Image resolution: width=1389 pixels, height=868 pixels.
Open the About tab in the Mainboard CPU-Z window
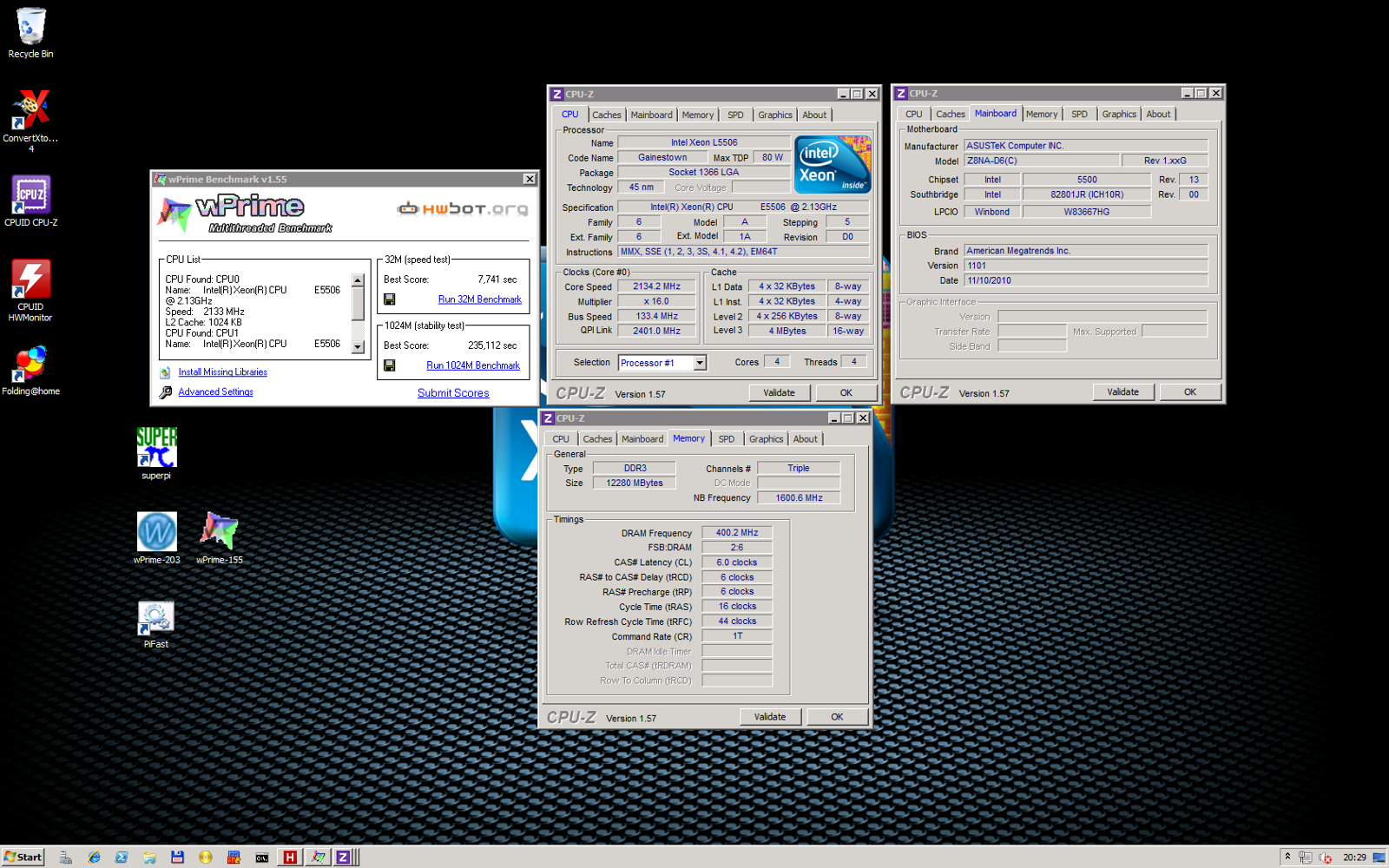coord(1158,114)
